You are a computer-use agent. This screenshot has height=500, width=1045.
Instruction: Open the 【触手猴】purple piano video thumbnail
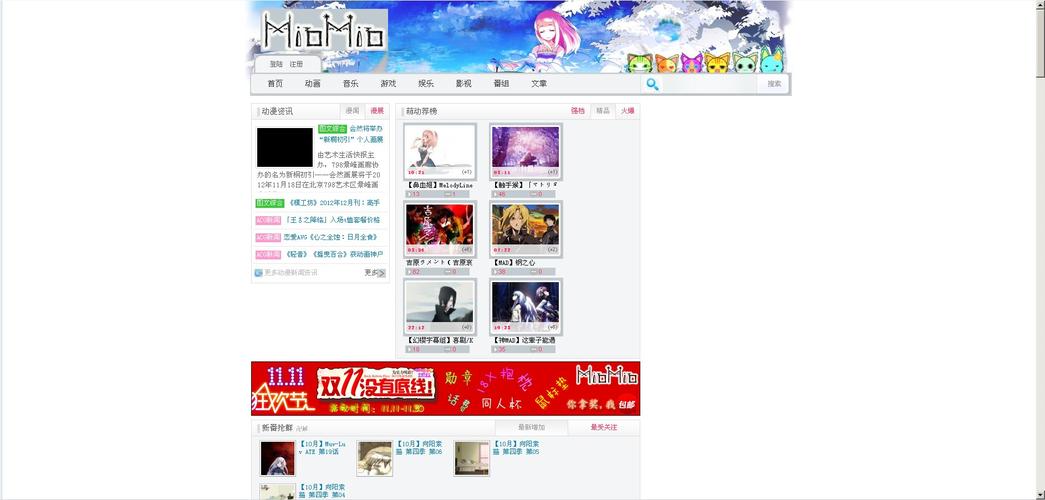click(x=525, y=151)
